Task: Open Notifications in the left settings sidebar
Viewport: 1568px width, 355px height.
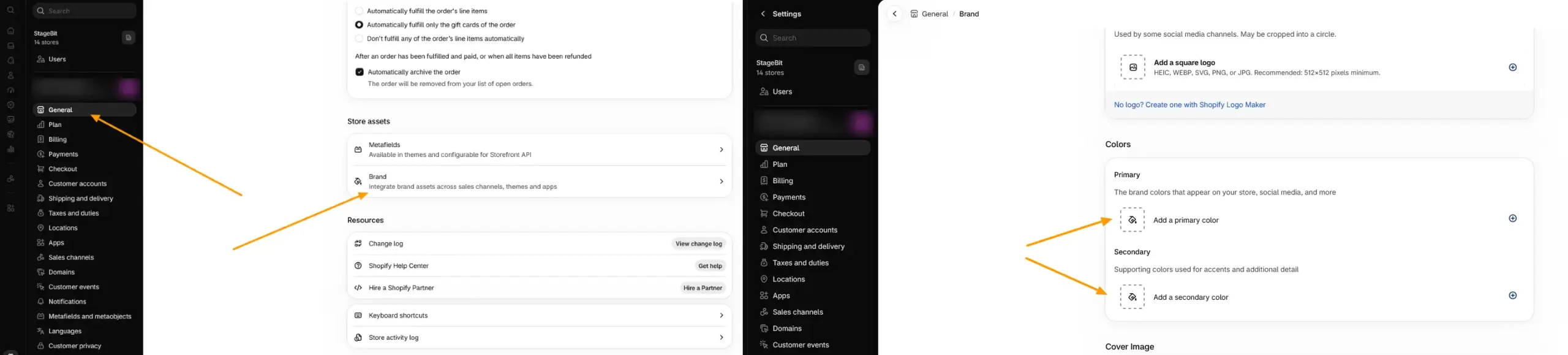Action: [x=85, y=302]
